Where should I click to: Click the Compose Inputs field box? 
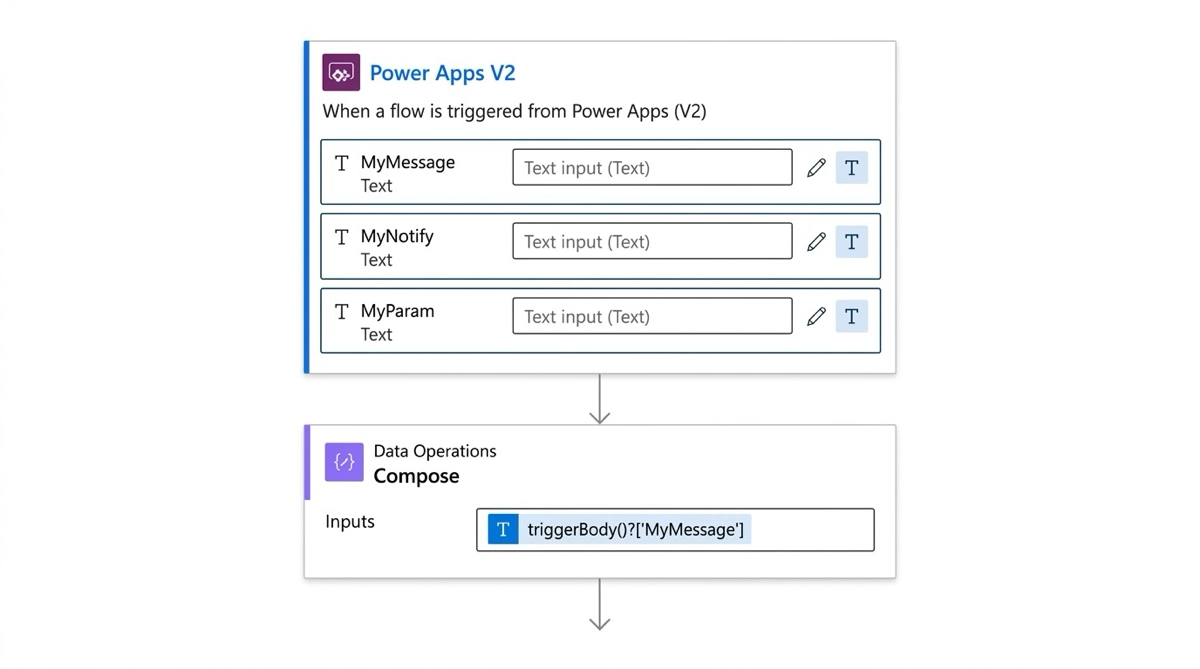[810, 530]
